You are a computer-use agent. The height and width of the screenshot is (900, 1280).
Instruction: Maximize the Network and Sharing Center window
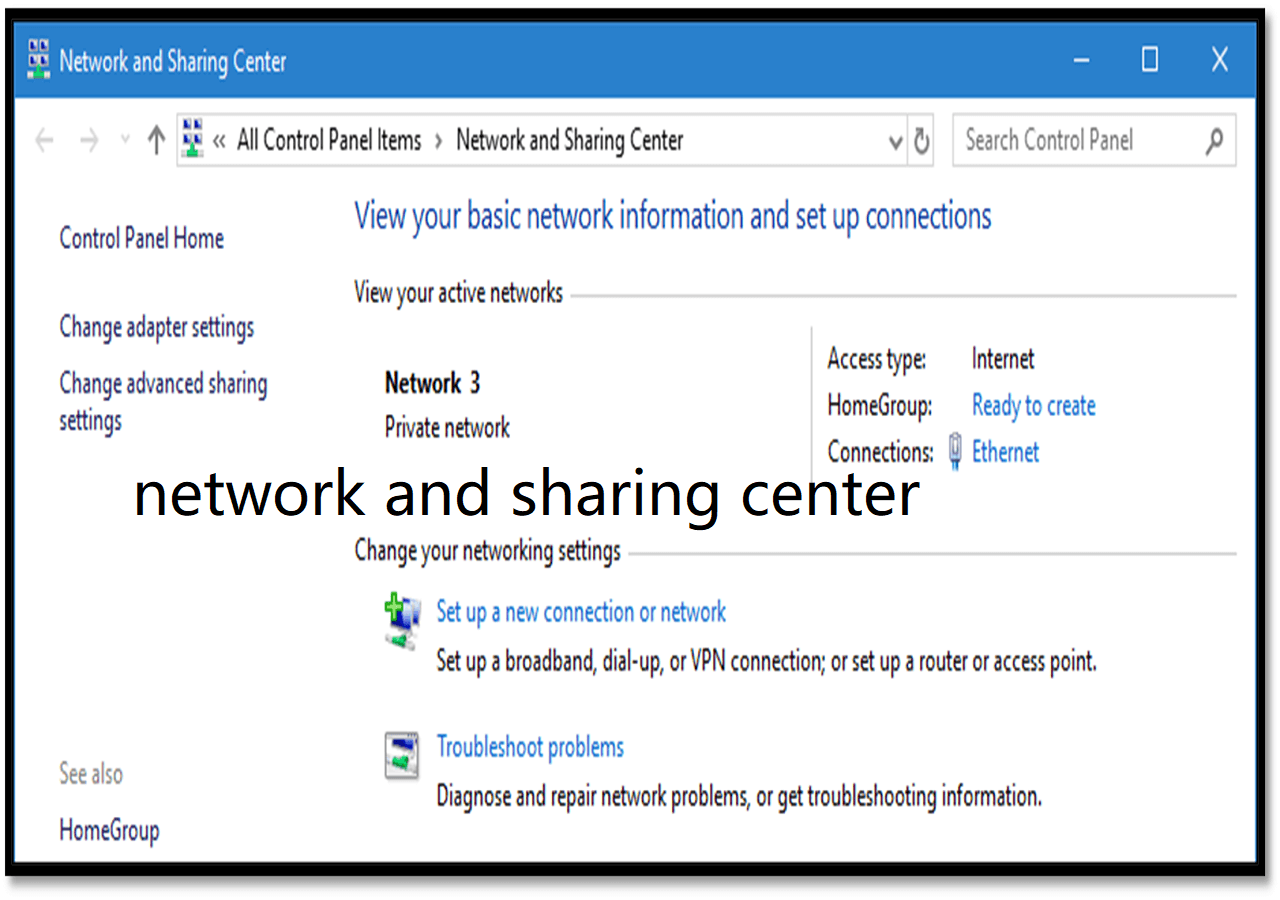[1150, 60]
